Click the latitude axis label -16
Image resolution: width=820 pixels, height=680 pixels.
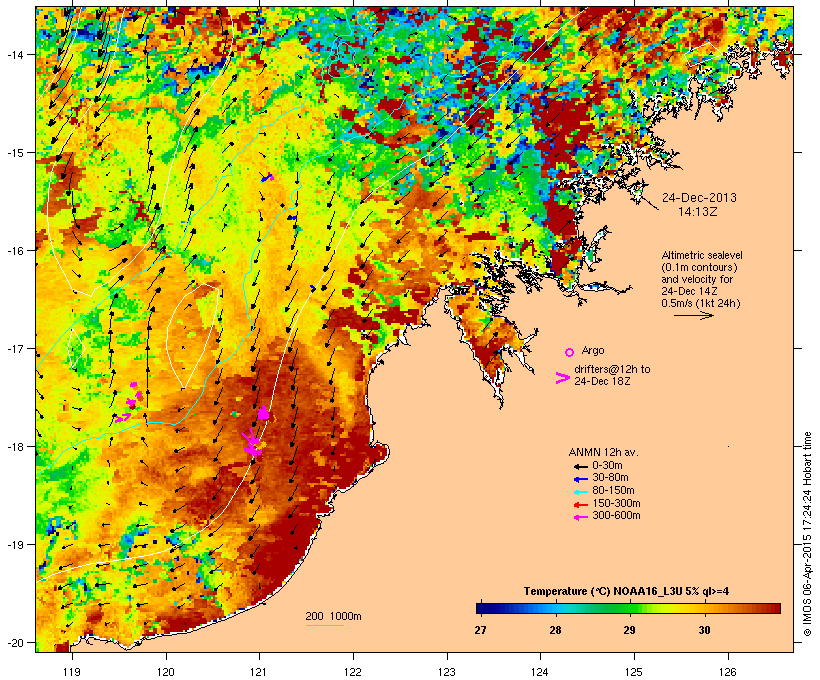tap(14, 251)
